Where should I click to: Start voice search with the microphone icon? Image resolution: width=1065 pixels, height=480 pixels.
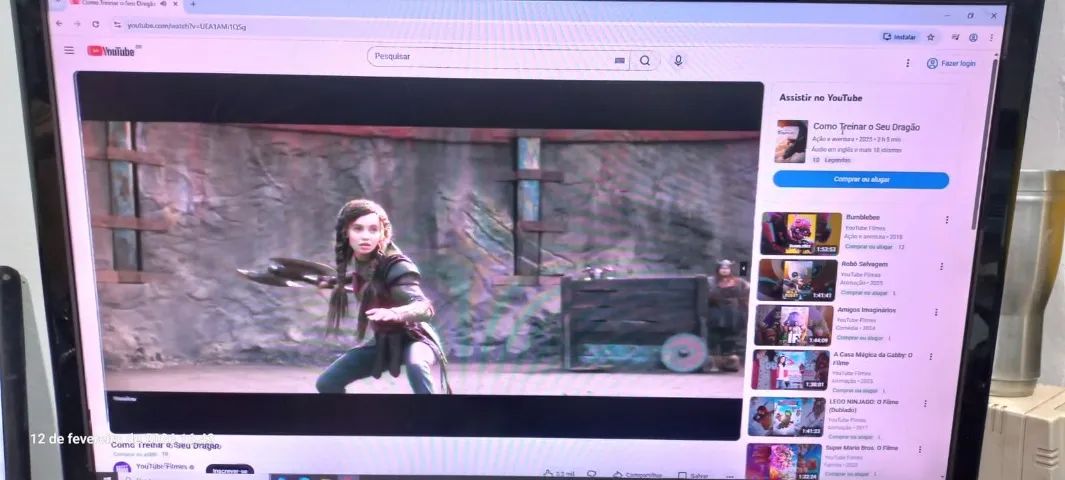point(678,60)
